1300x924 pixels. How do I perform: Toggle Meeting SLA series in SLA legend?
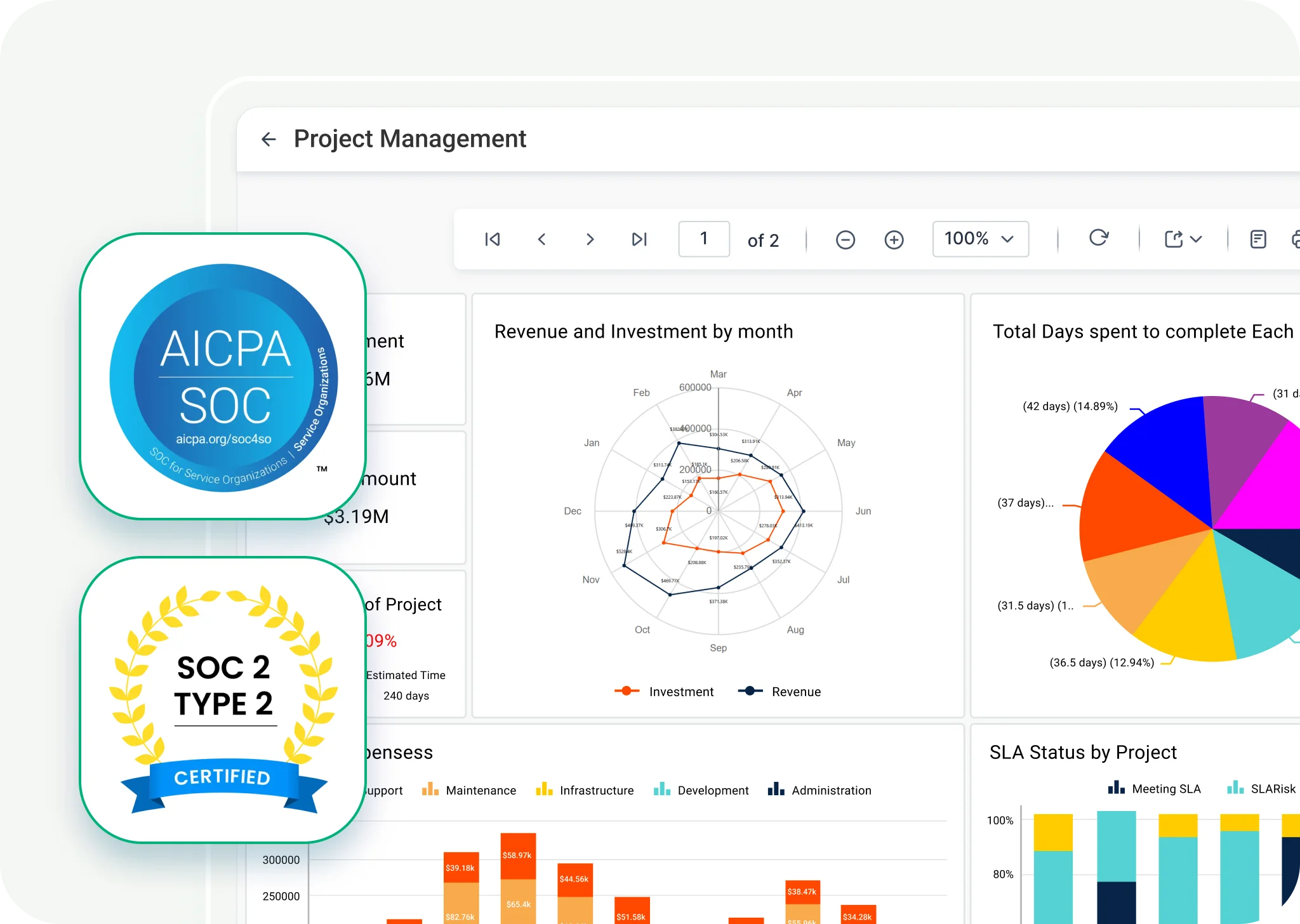tap(1155, 789)
